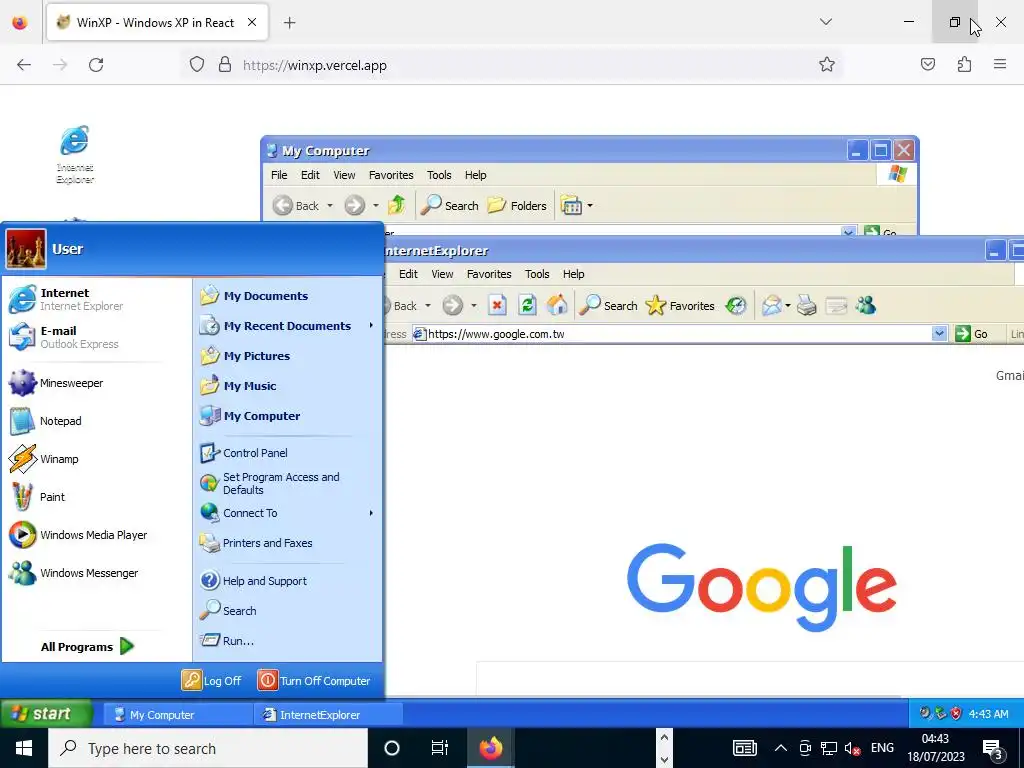Open Windows Task View
The height and width of the screenshot is (768, 1024).
point(440,748)
